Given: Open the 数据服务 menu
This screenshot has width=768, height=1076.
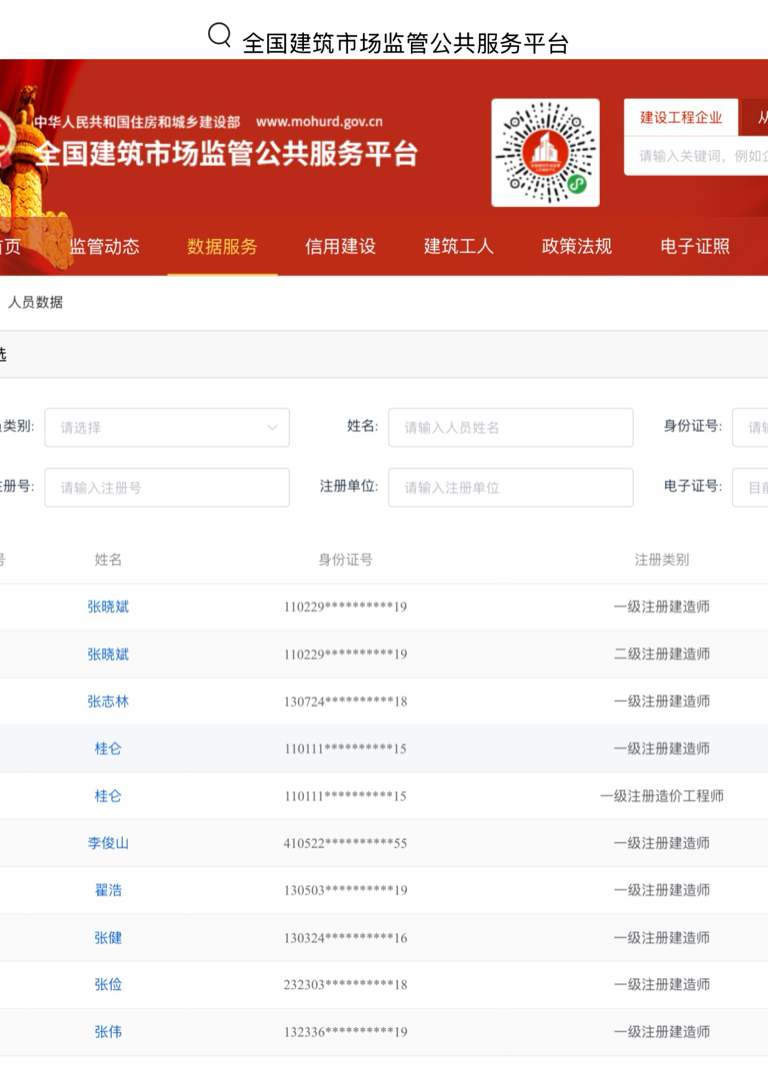Looking at the screenshot, I should point(222,246).
